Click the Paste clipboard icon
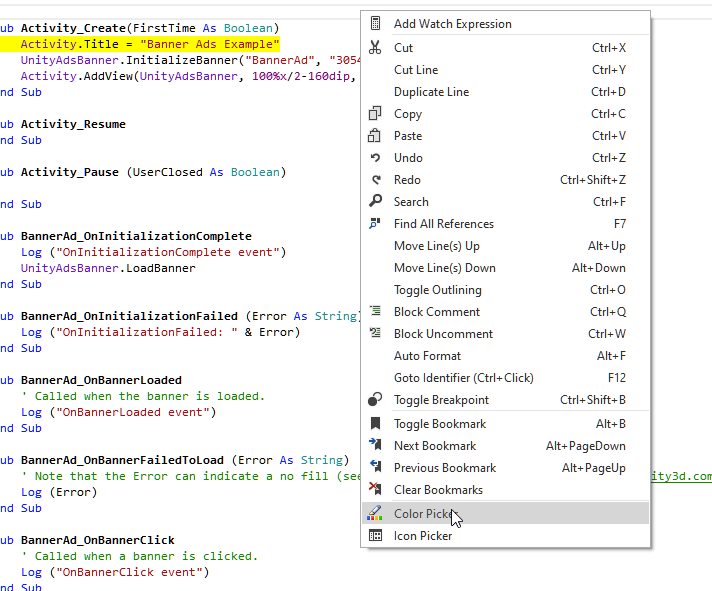 click(x=375, y=135)
